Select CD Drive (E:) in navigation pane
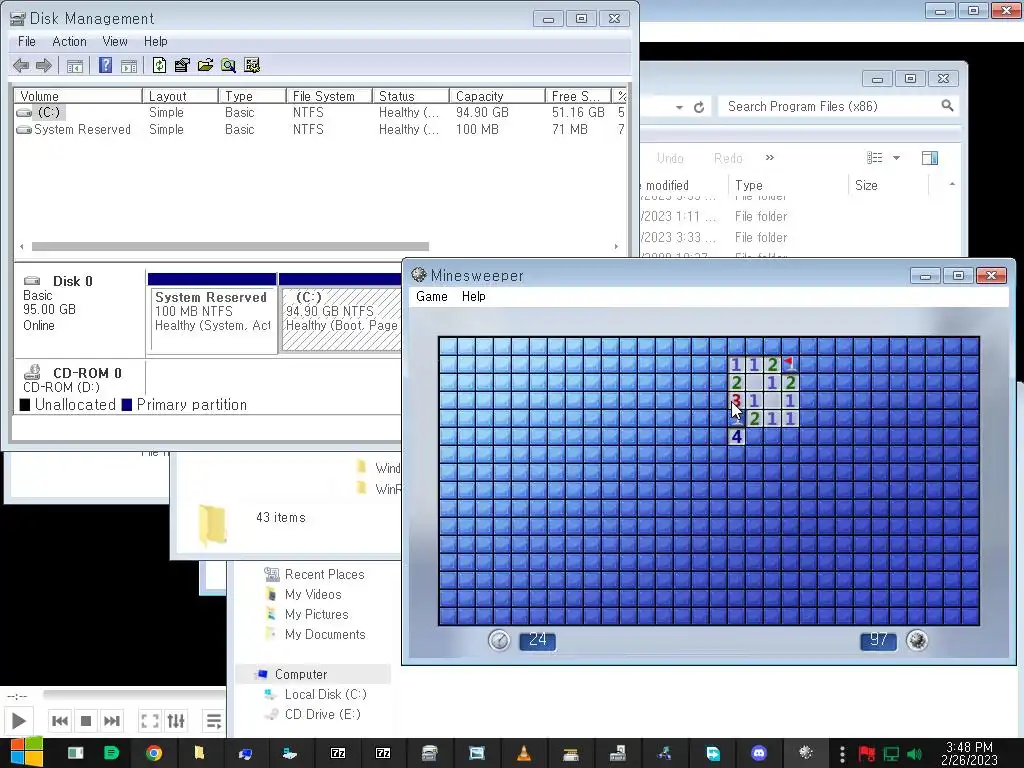Viewport: 1024px width, 768px height. coord(323,714)
